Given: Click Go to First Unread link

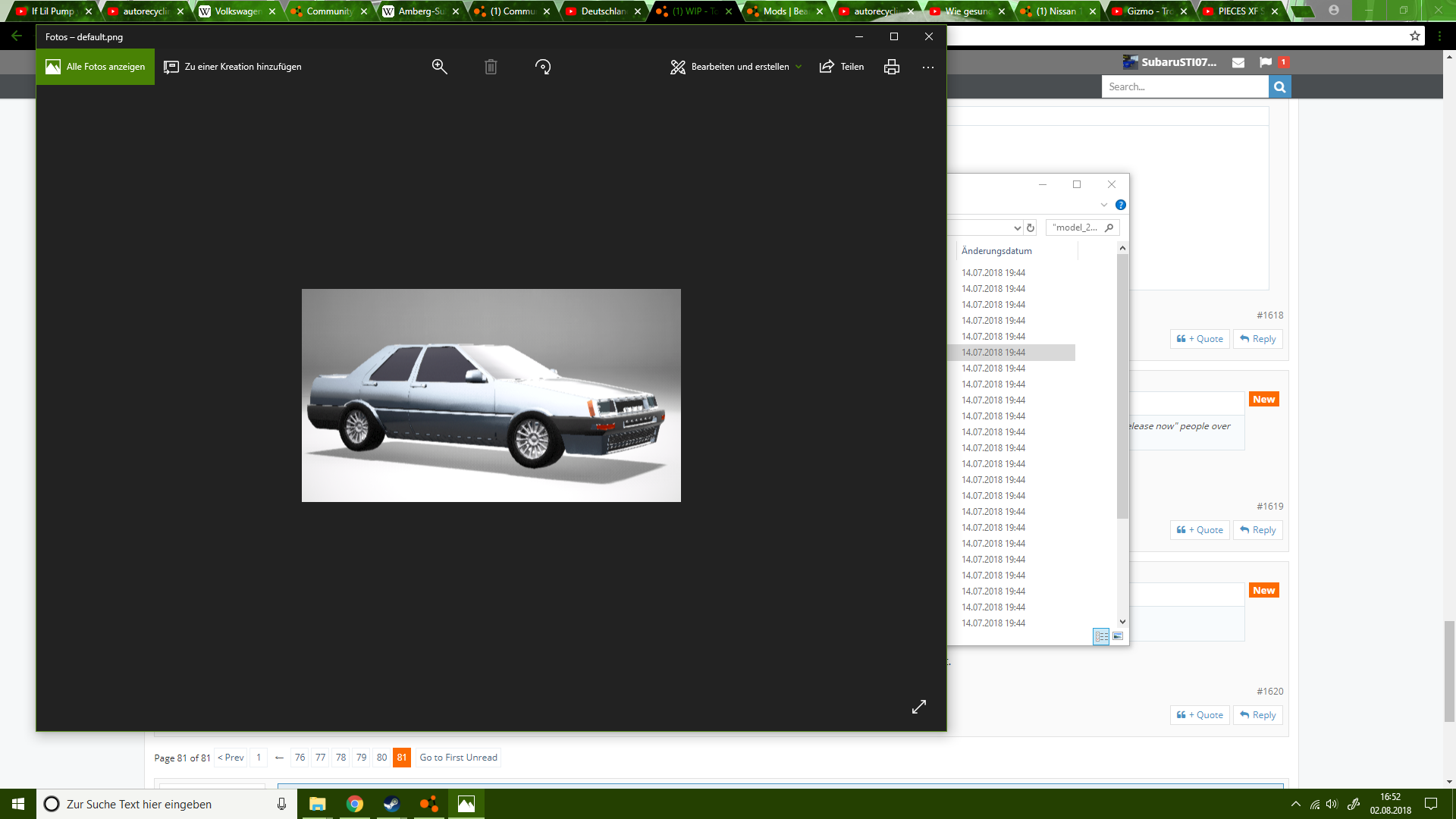Looking at the screenshot, I should pyautogui.click(x=458, y=758).
